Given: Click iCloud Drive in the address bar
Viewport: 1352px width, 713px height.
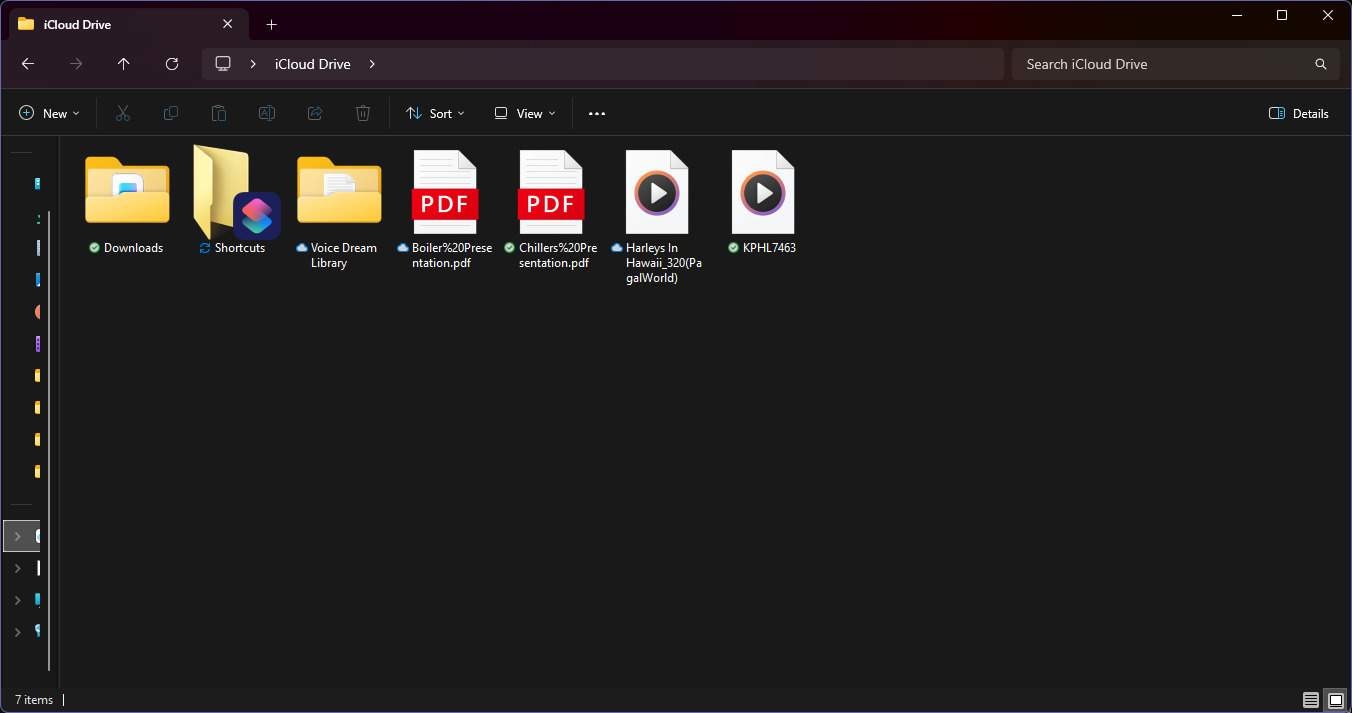Looking at the screenshot, I should (313, 64).
